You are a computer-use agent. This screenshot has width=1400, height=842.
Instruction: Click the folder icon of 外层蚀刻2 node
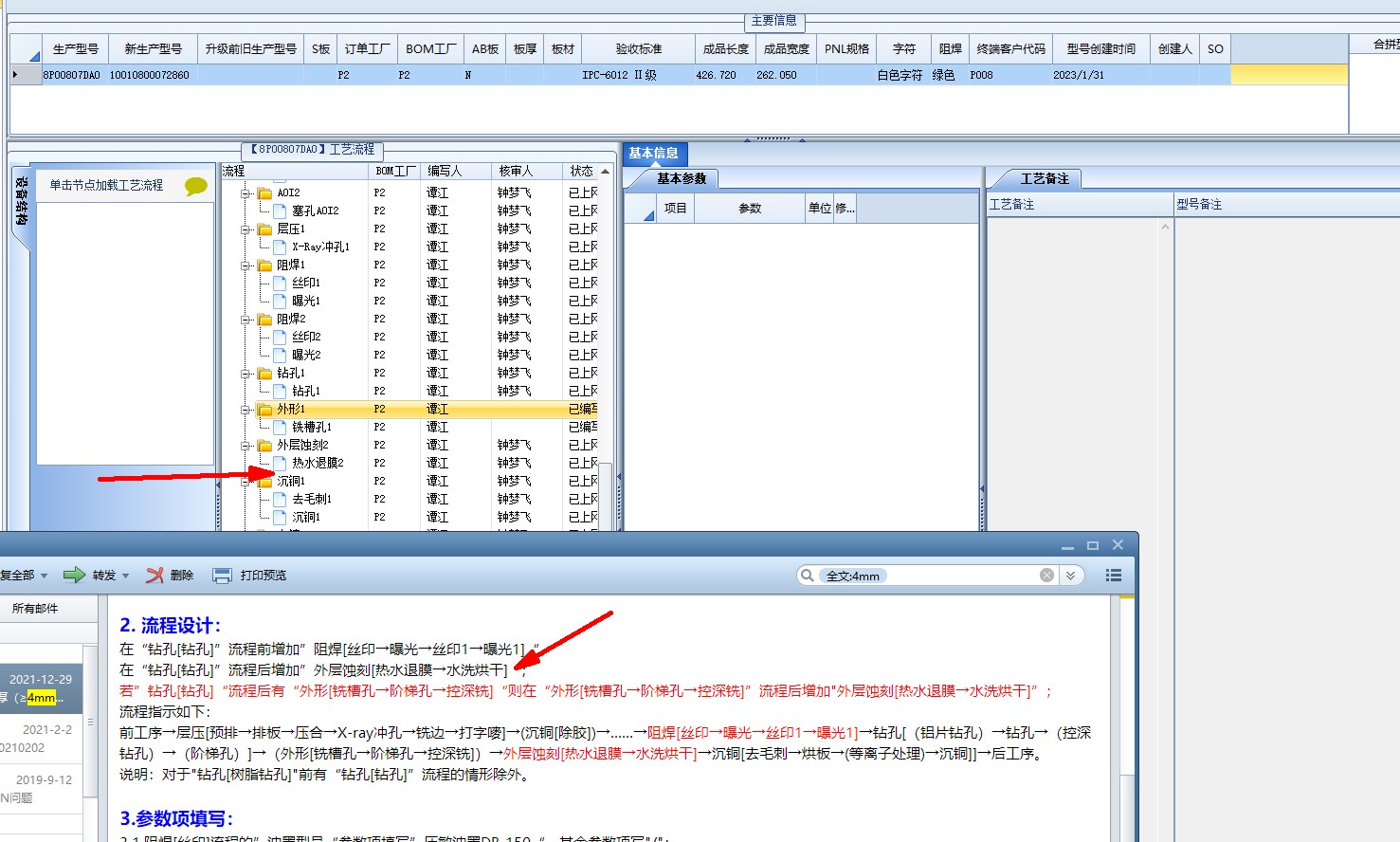click(265, 445)
